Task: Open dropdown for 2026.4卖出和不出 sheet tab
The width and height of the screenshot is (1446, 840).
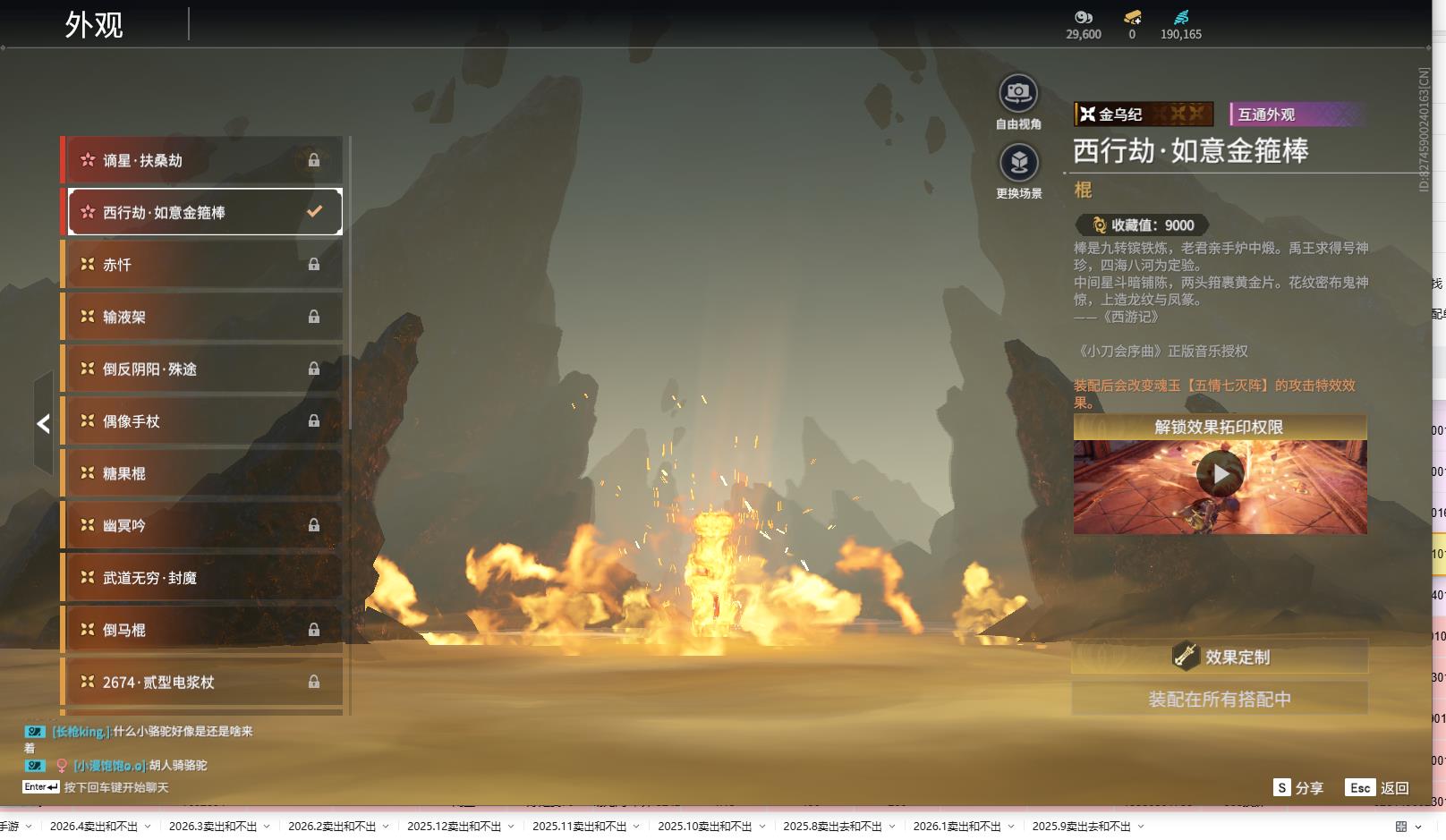Action: tap(148, 827)
